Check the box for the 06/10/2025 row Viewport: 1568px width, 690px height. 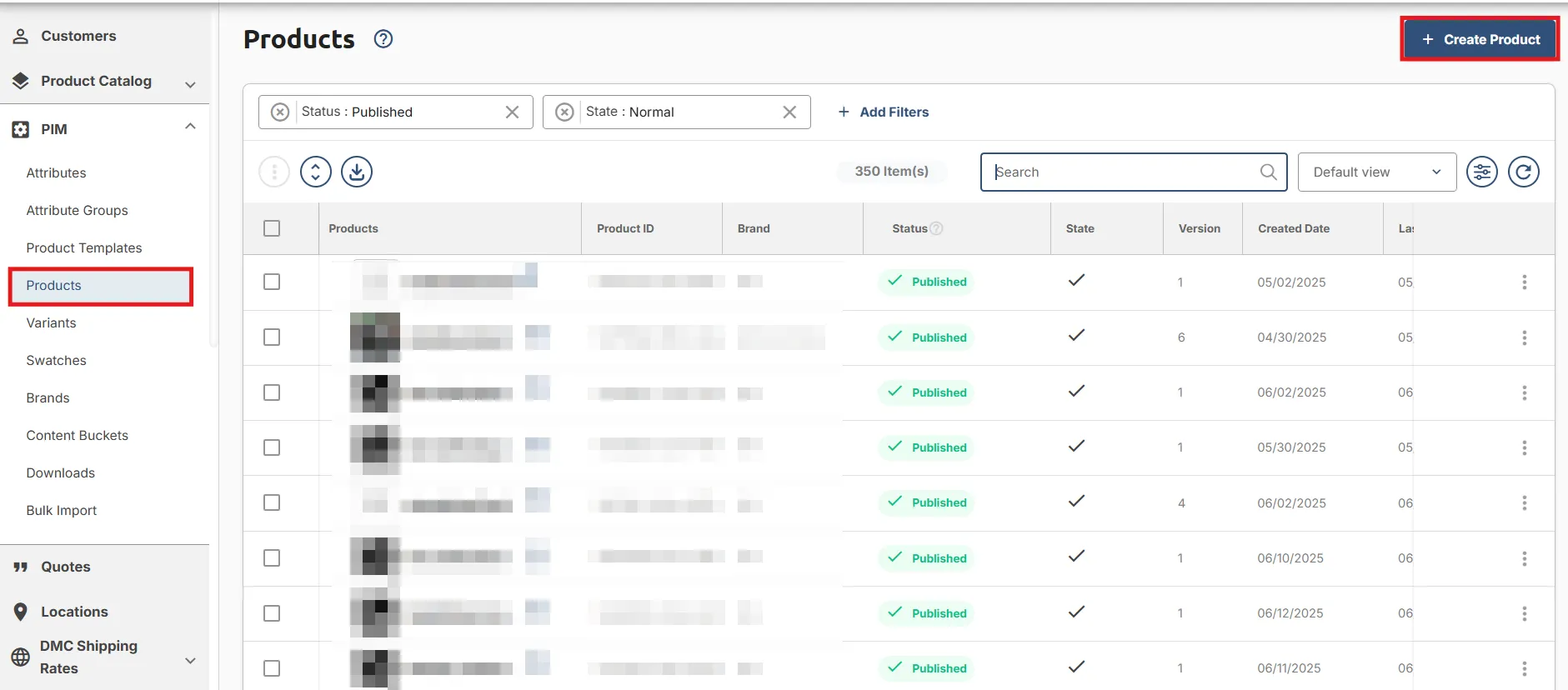[272, 558]
